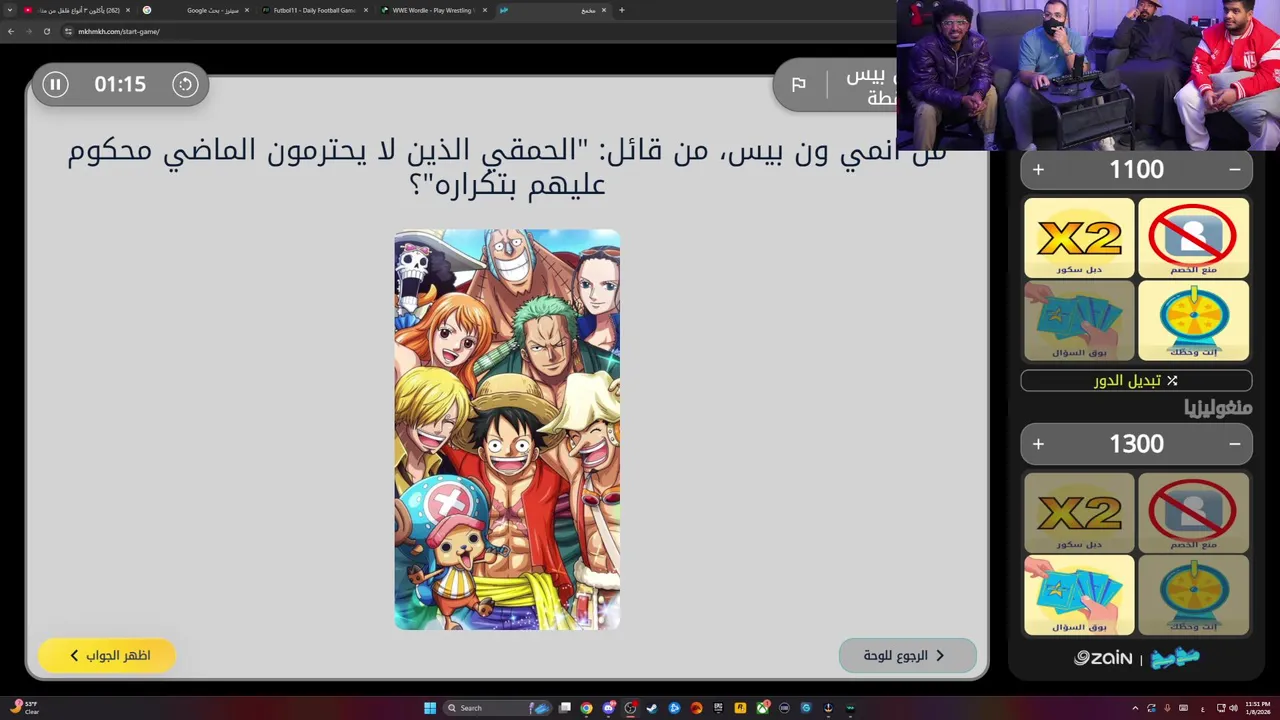The image size is (1280, 720).
Task: Switch to the YouTube (262) browser tab
Action: [77, 10]
